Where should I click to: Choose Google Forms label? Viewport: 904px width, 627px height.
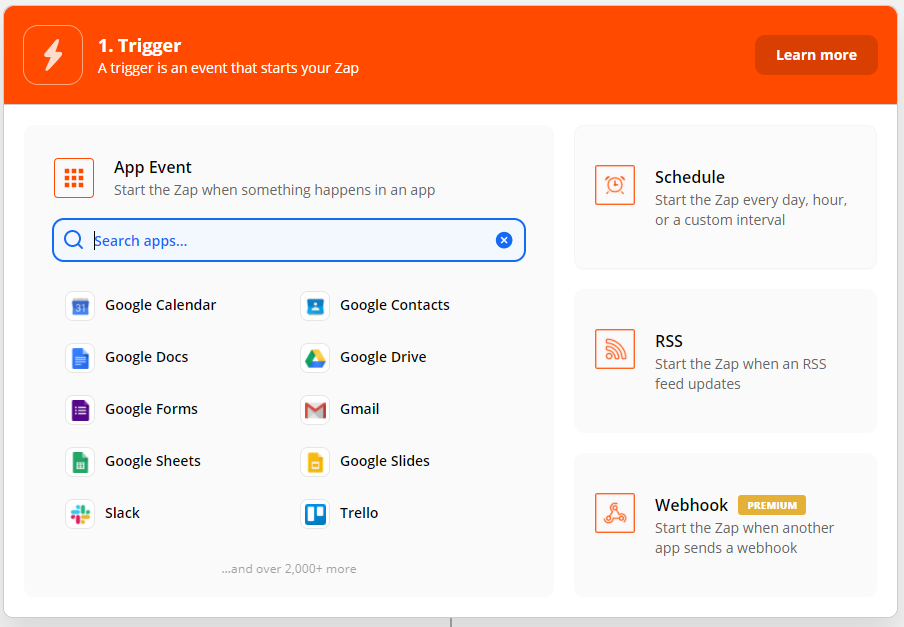(x=151, y=409)
